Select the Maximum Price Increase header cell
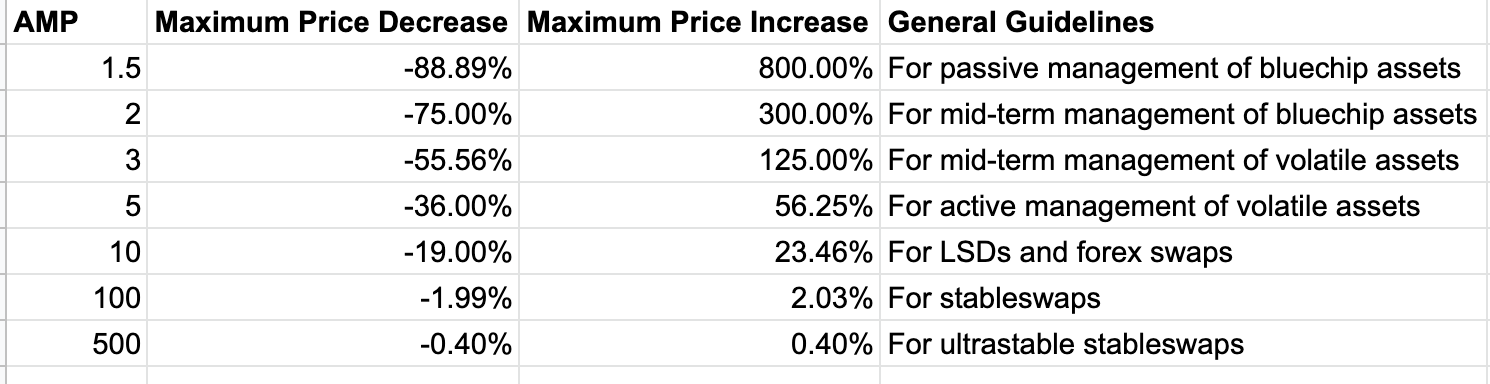 tap(699, 22)
